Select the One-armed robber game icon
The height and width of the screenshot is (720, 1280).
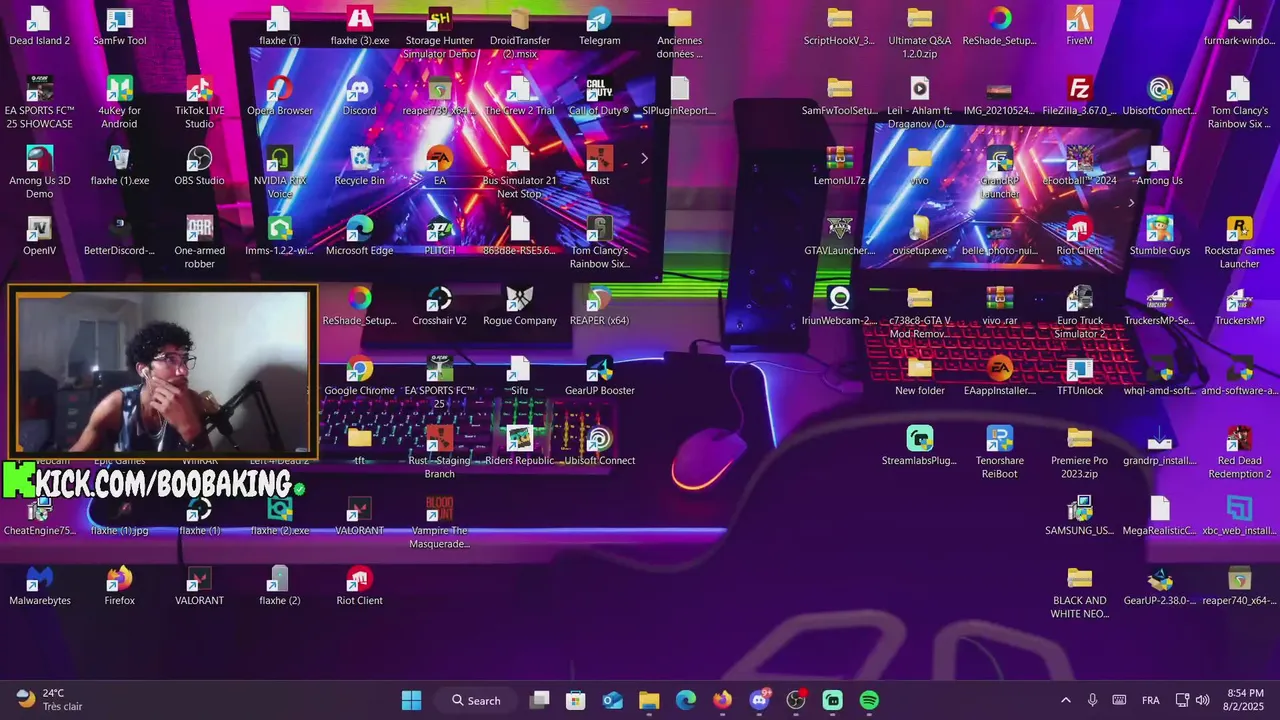coord(200,243)
